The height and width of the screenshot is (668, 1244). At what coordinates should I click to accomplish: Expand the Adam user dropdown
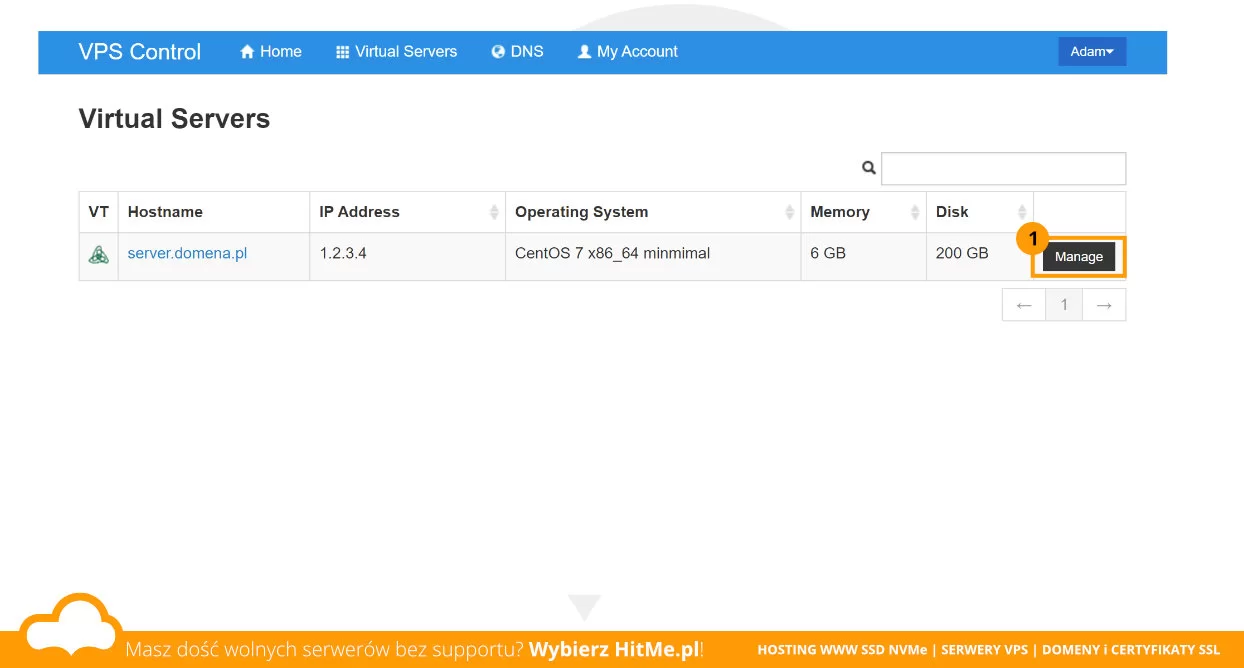coord(1092,52)
